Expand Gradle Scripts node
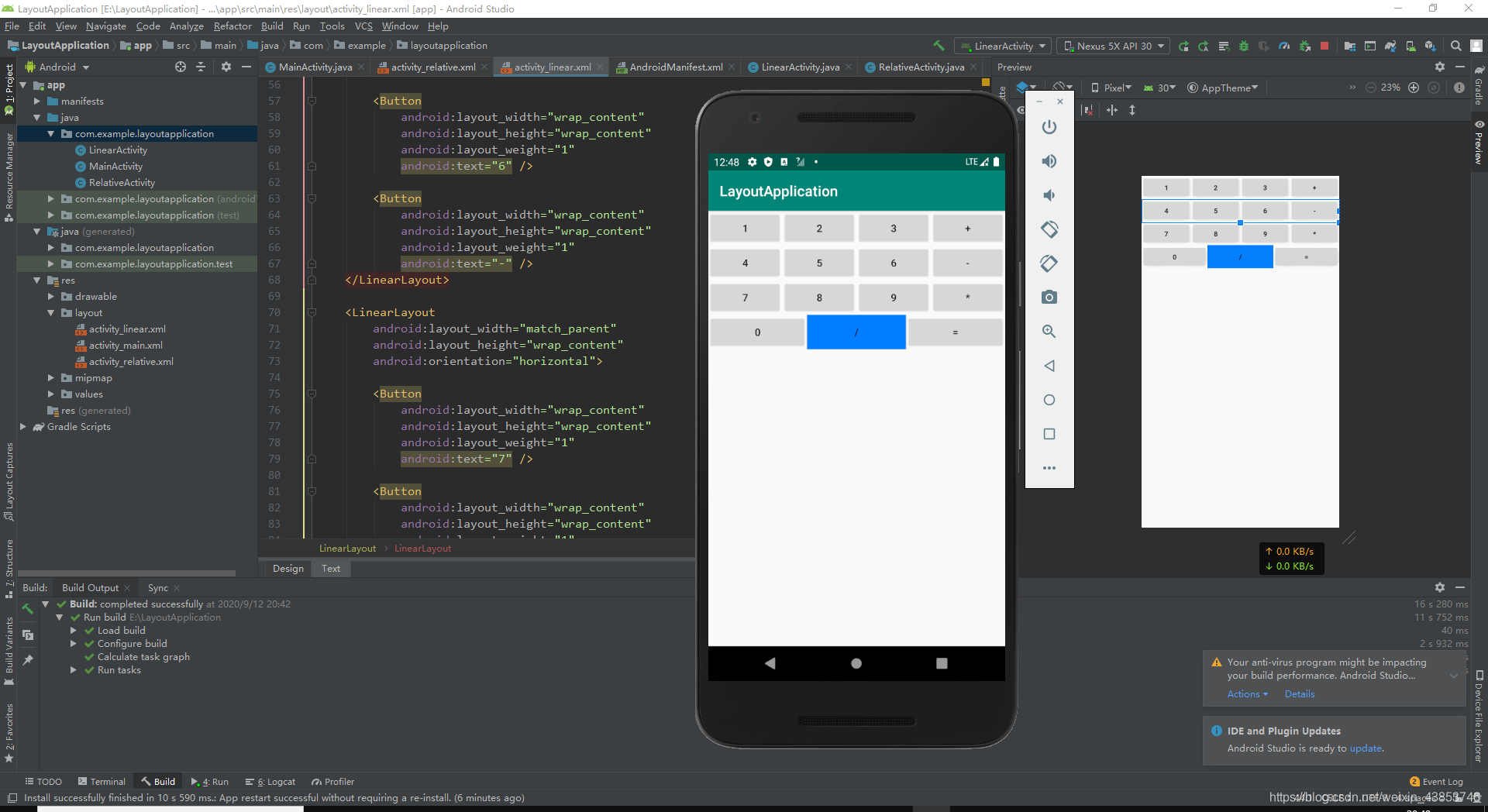1488x812 pixels. click(x=23, y=427)
